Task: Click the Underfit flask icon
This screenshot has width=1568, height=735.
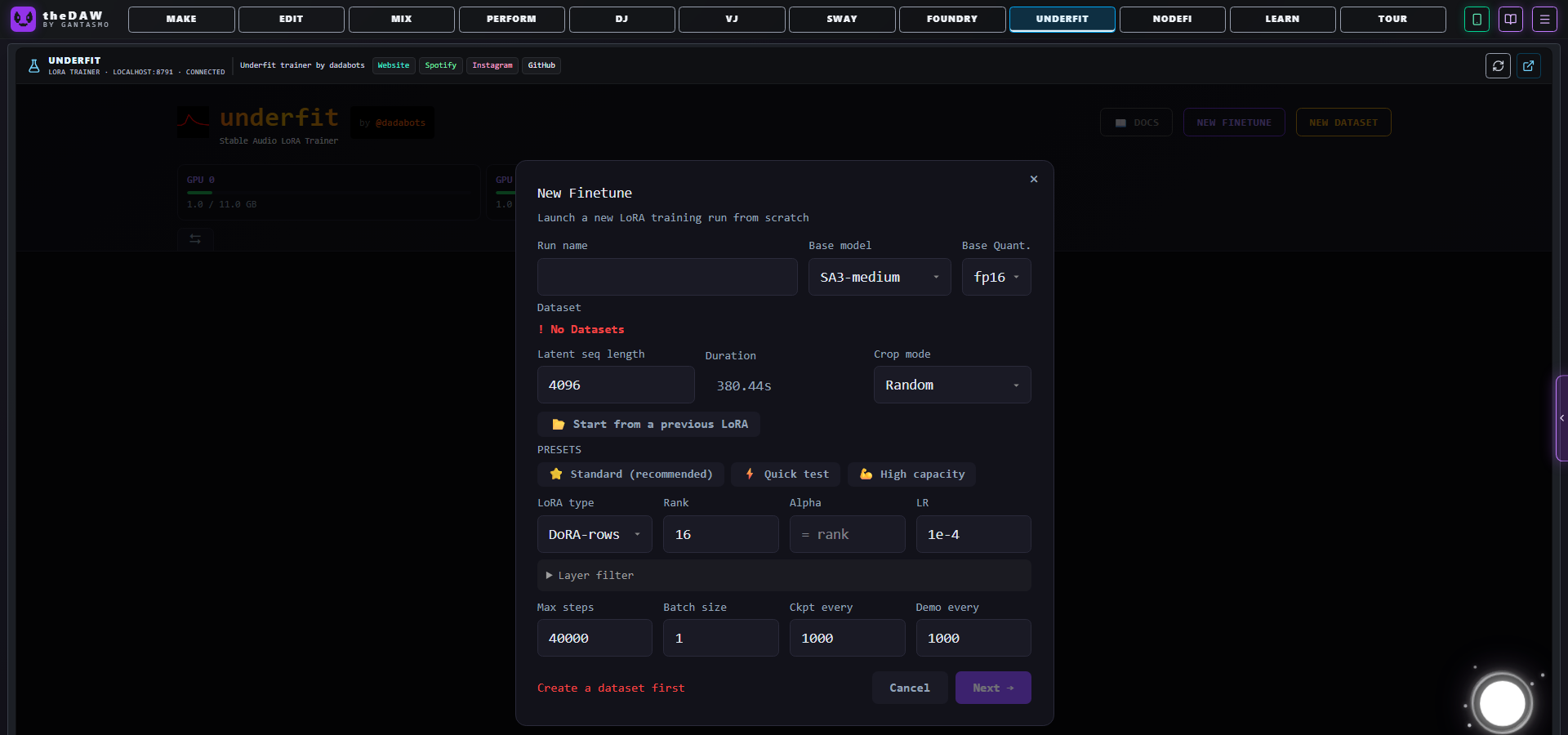Action: click(x=33, y=66)
